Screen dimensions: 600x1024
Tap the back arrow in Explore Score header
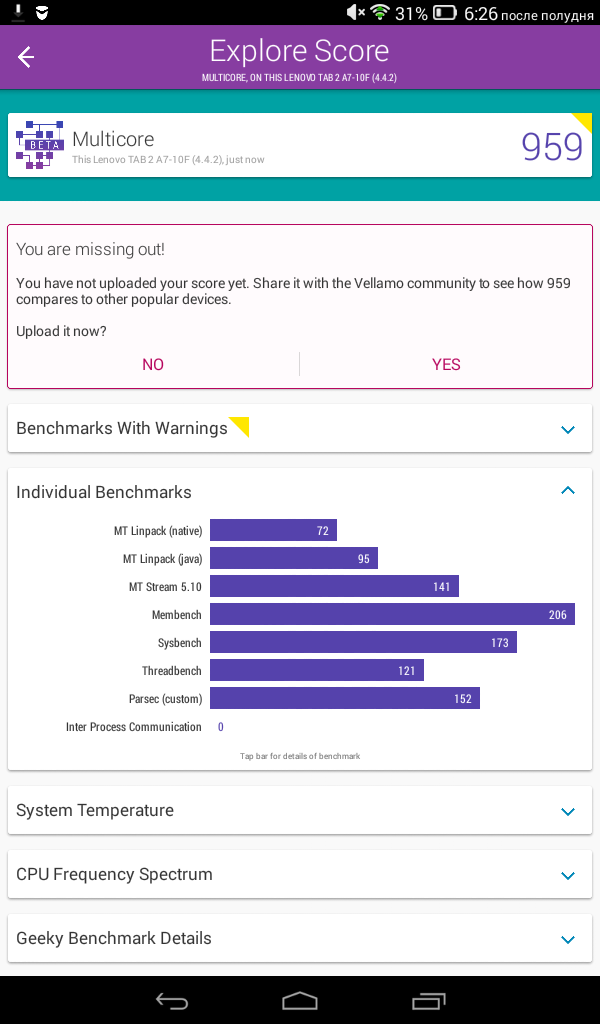[25, 57]
